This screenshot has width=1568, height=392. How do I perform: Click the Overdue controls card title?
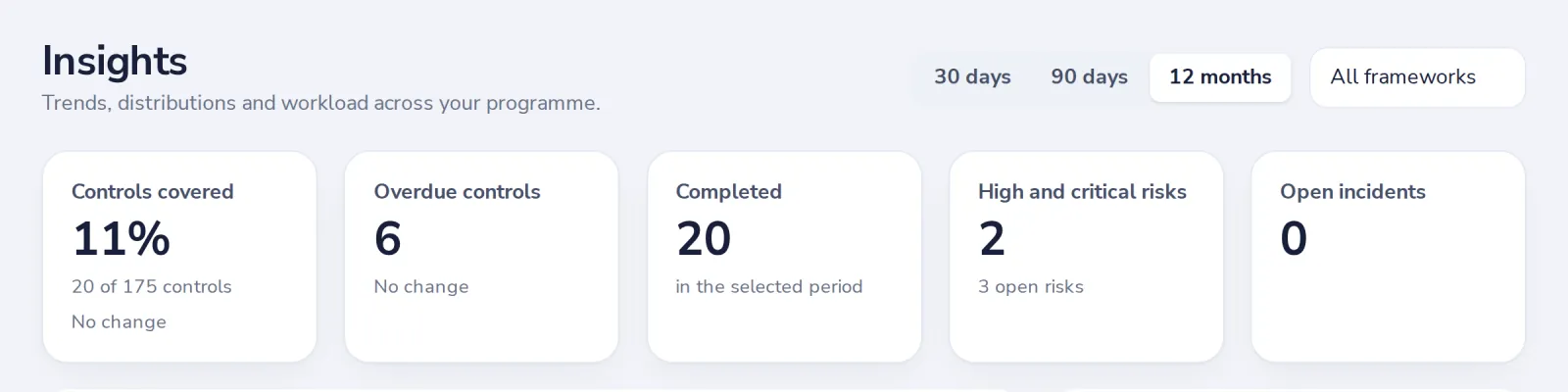[x=457, y=192]
